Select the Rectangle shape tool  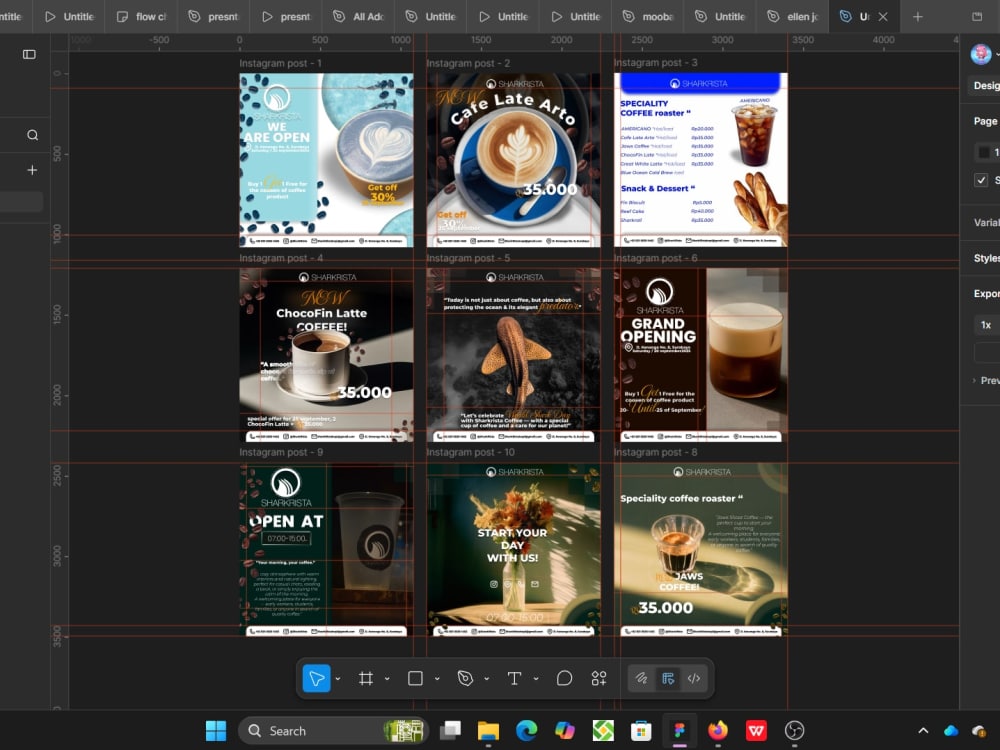[x=415, y=679]
